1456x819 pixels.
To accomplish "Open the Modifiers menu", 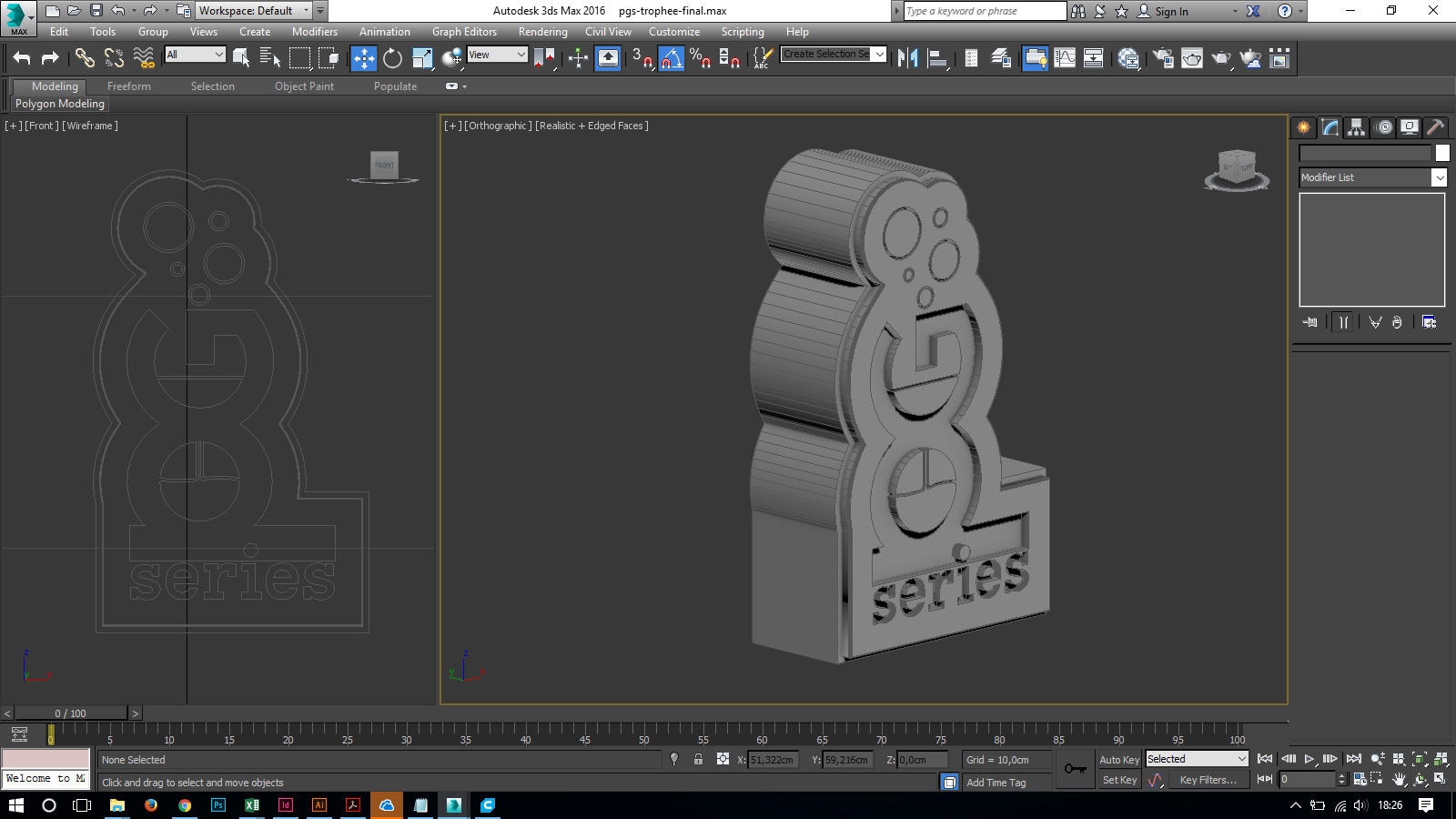I will click(315, 32).
